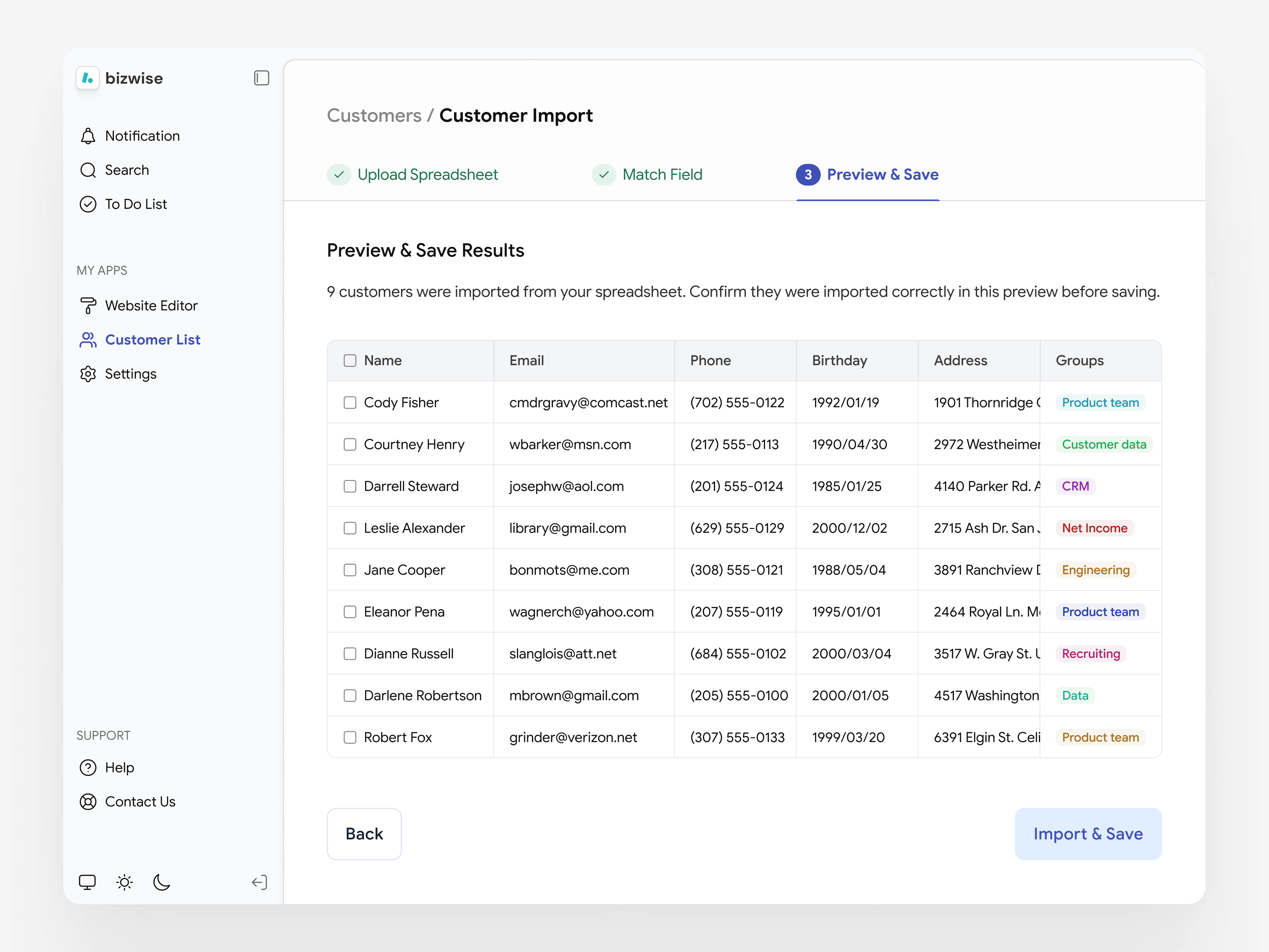The height and width of the screenshot is (952, 1269).
Task: Tick checkbox for Leslie Alexander
Action: [x=350, y=528]
